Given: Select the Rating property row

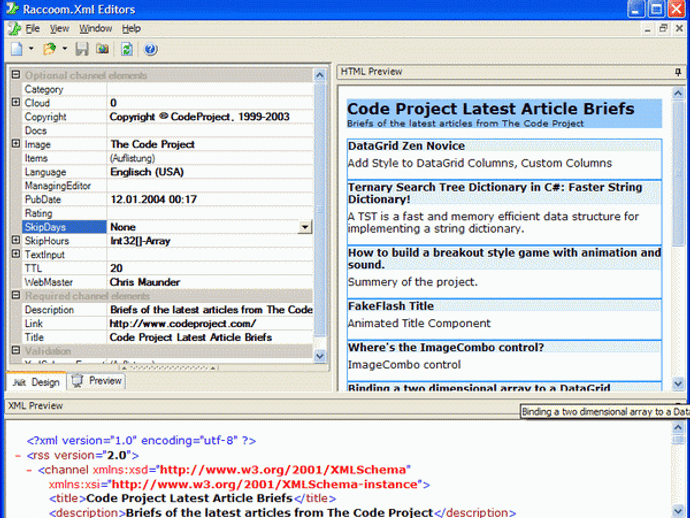Looking at the screenshot, I should tap(167, 213).
